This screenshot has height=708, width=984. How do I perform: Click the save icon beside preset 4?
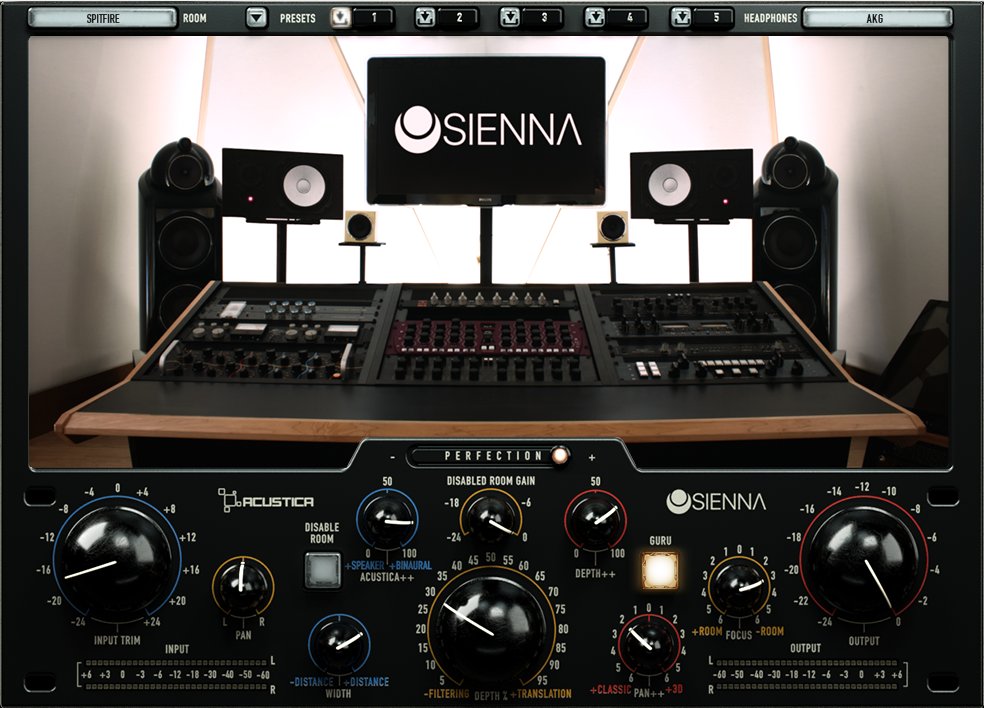click(594, 18)
